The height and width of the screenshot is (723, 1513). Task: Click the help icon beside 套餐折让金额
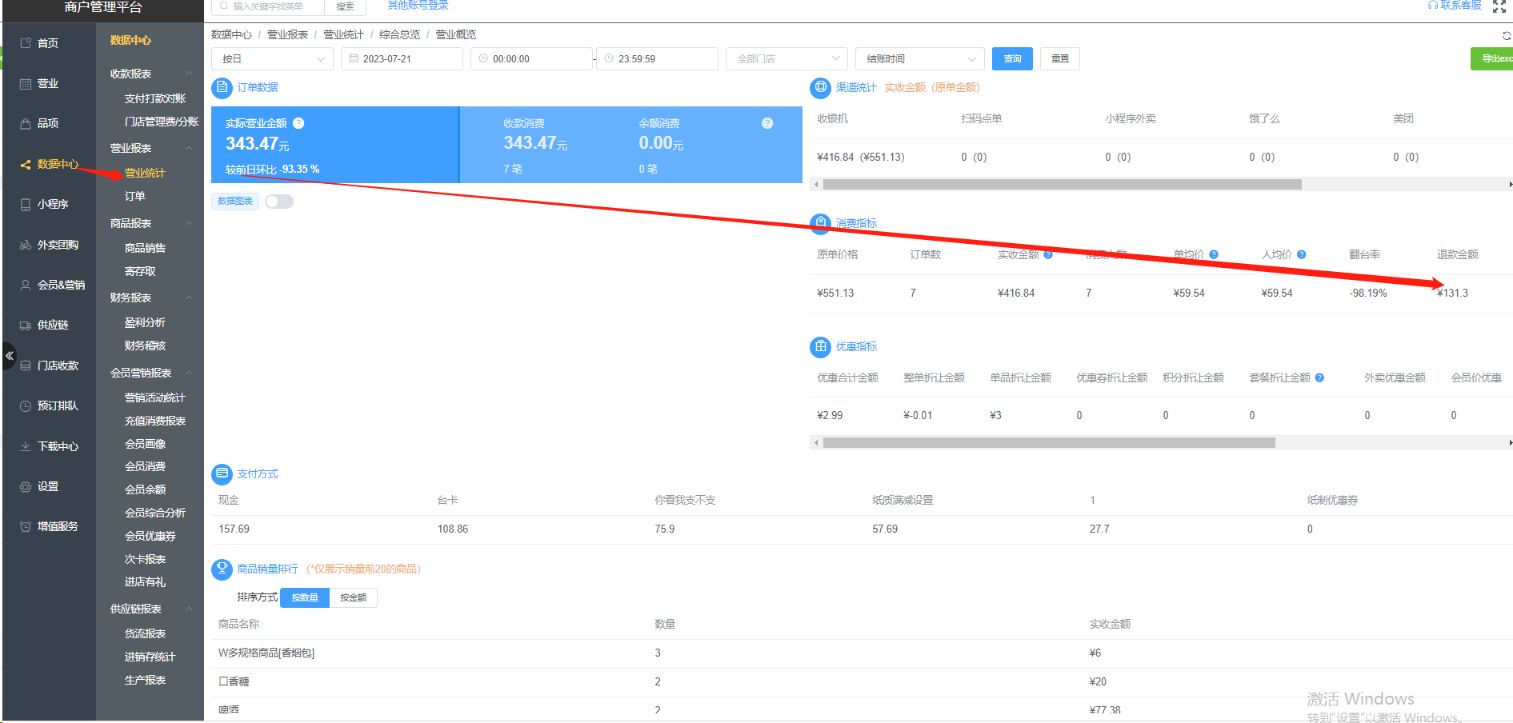[x=1320, y=378]
